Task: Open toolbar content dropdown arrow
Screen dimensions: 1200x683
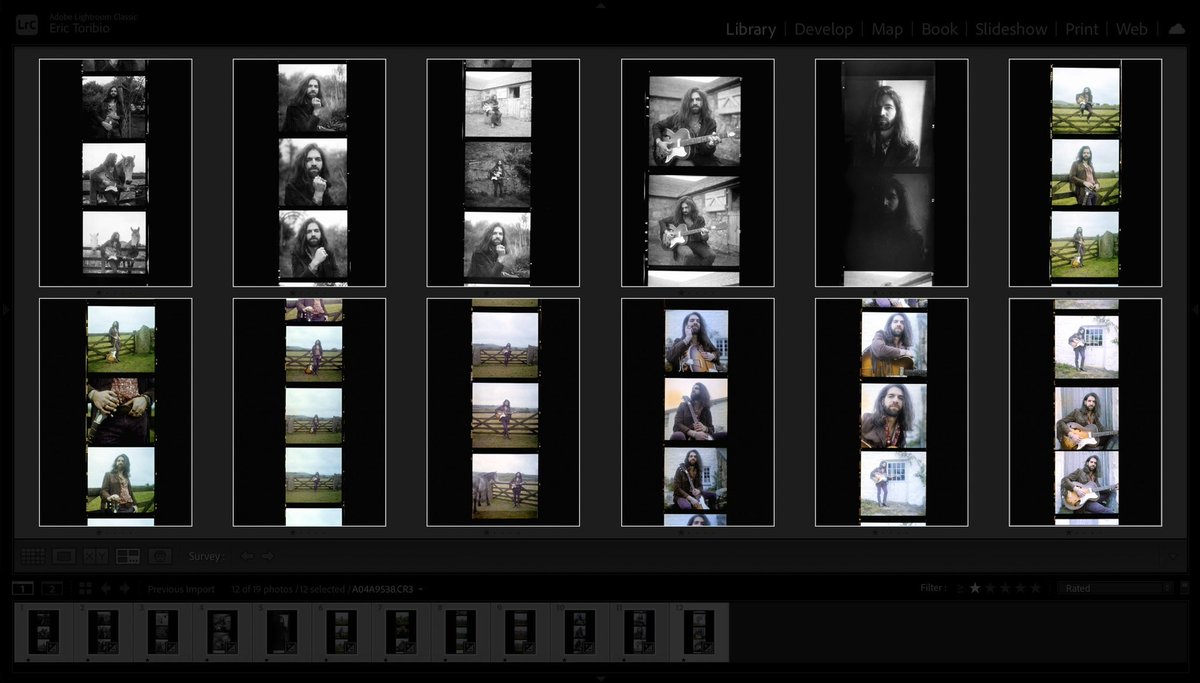Action: click(1174, 555)
